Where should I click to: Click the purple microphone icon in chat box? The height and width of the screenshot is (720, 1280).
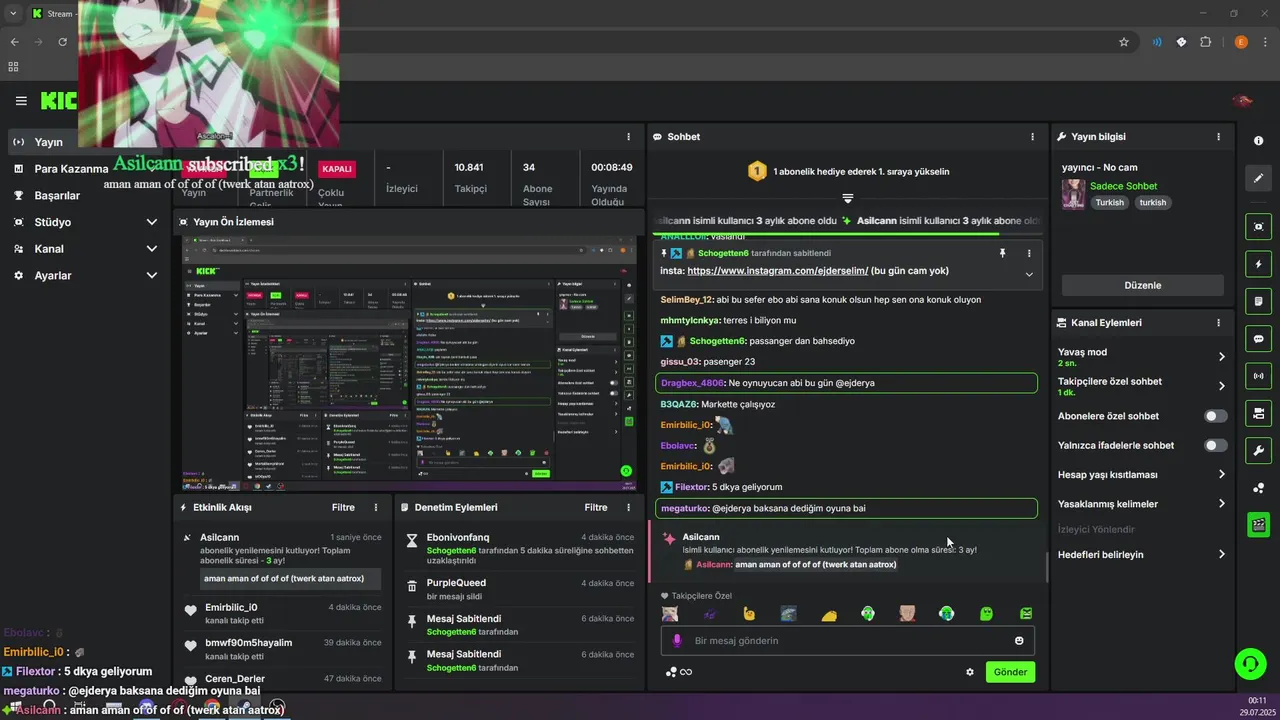677,641
